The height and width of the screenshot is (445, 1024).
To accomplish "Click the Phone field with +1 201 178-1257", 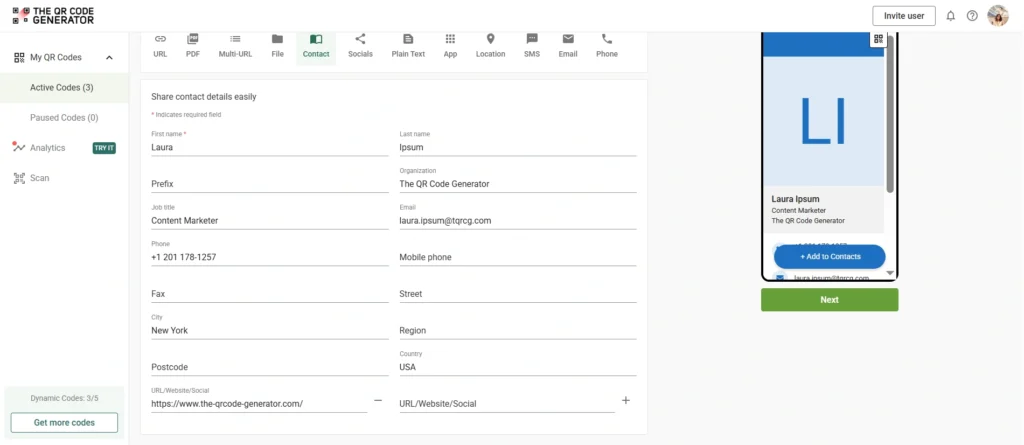I will pyautogui.click(x=270, y=257).
